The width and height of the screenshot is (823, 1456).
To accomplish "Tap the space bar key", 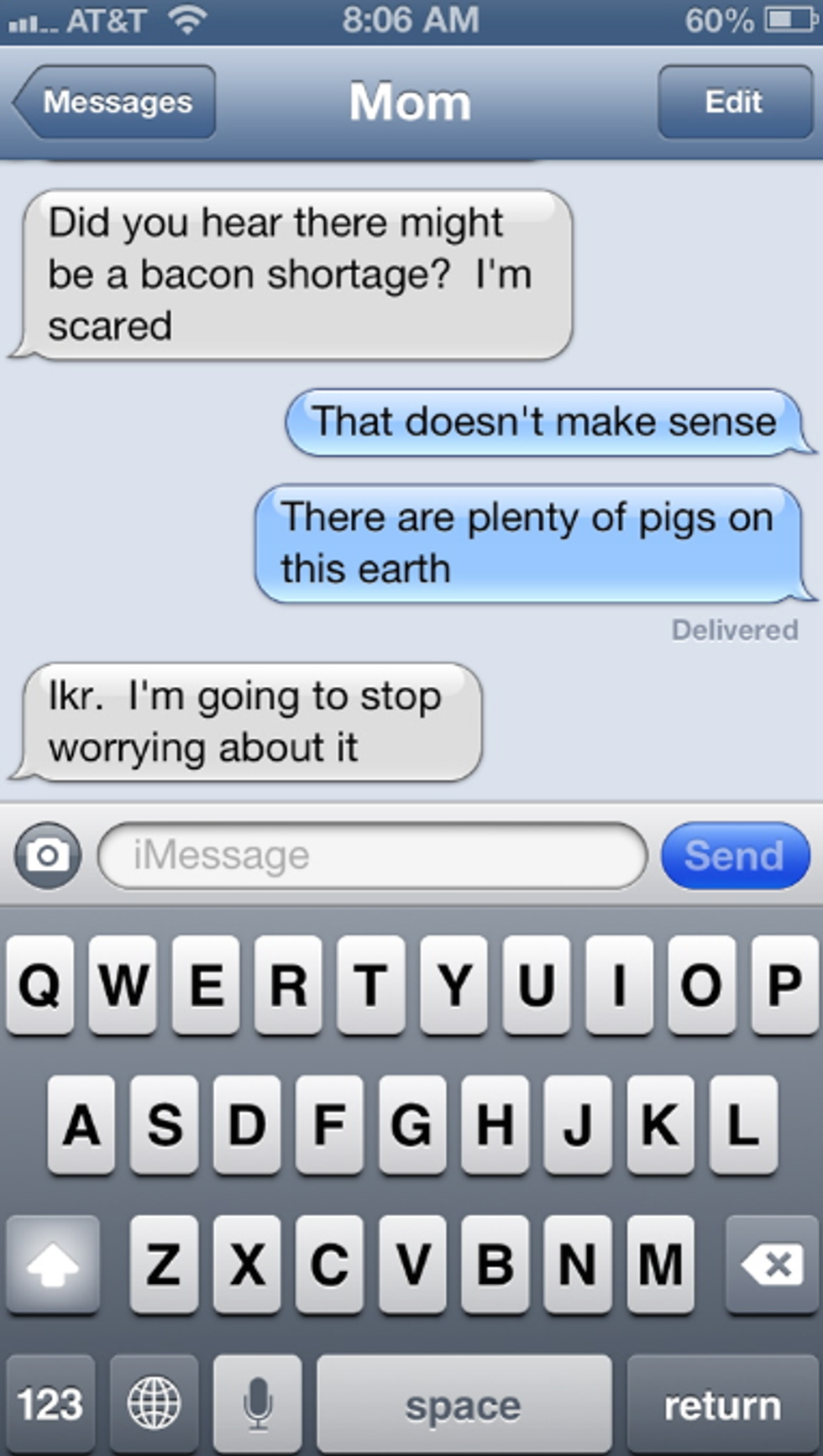I will tap(464, 1404).
